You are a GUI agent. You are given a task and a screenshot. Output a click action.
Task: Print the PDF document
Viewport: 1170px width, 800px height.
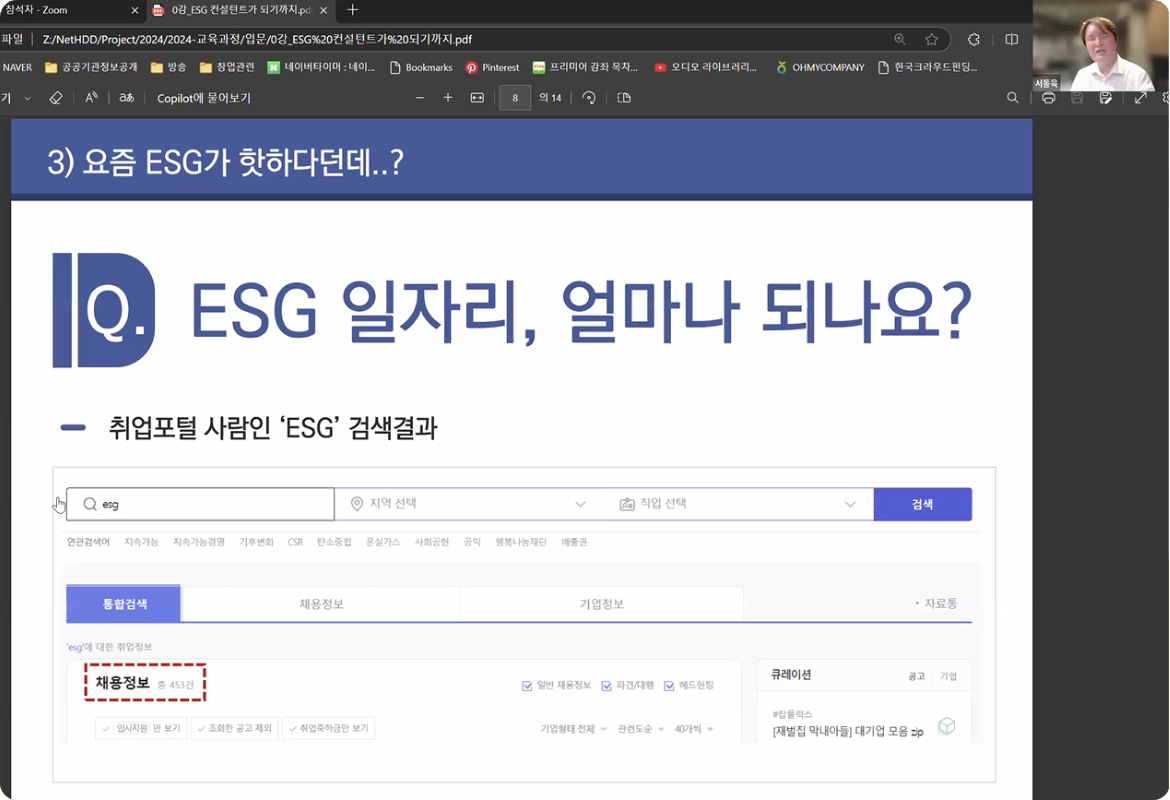[x=1048, y=98]
